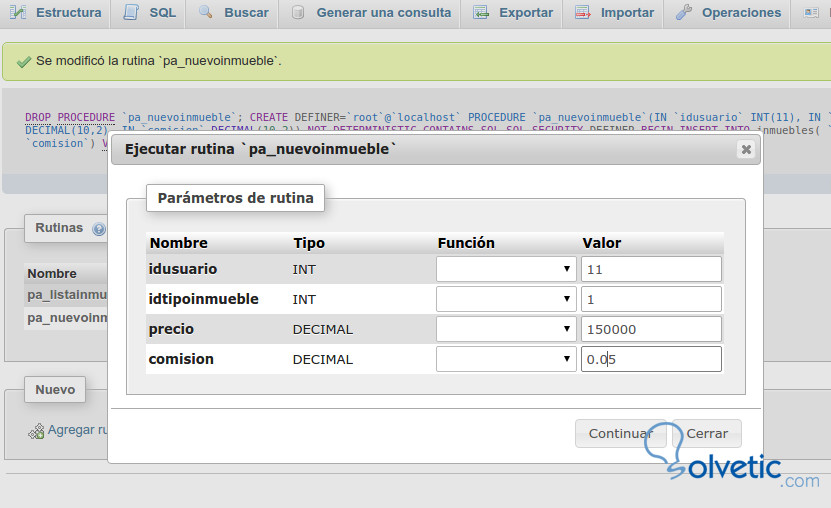Open Función dropdown for idusuario
This screenshot has height=508, width=831.
[506, 269]
